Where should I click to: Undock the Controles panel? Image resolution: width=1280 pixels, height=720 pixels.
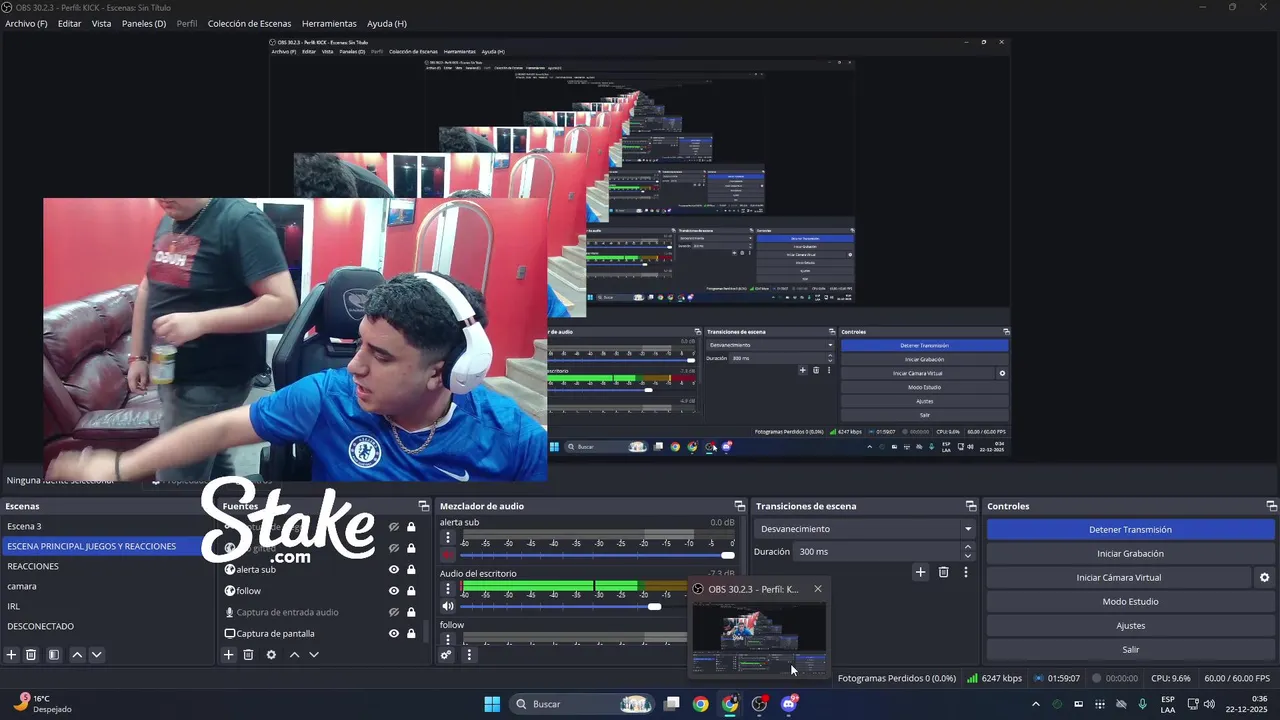1271,506
